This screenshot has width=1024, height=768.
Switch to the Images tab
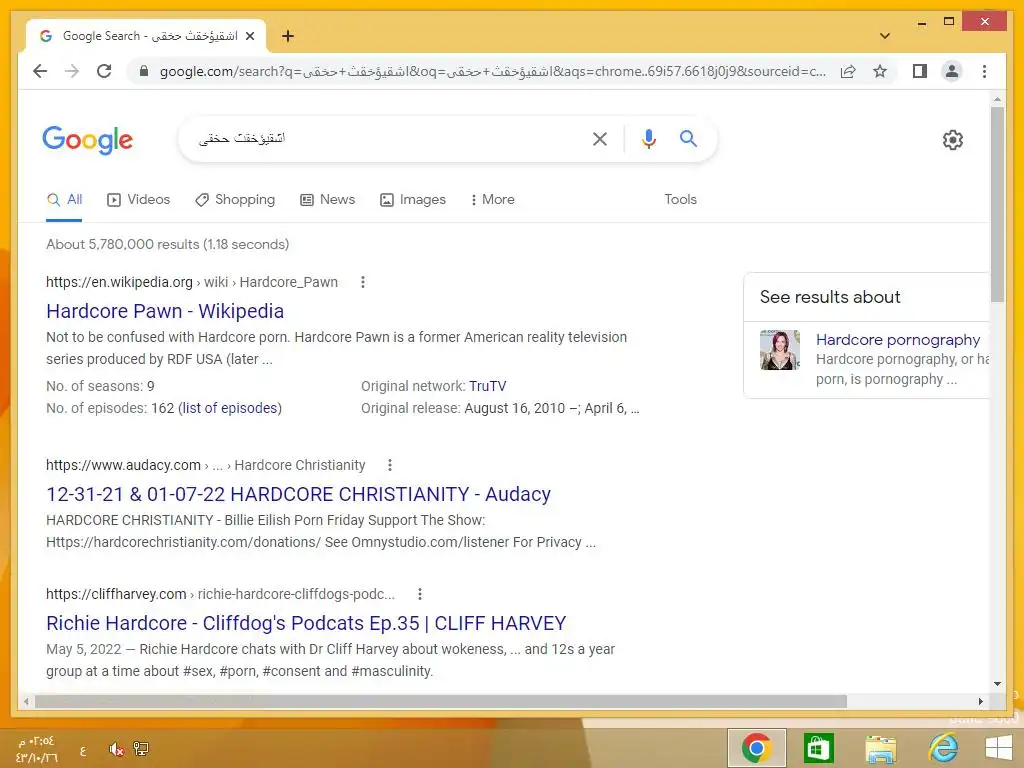tap(413, 200)
